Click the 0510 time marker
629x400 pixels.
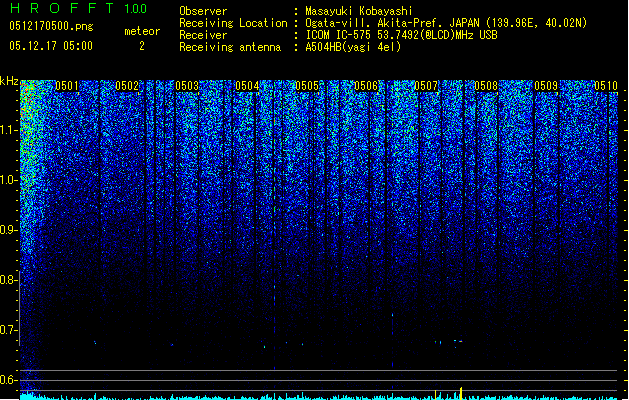pyautogui.click(x=606, y=86)
